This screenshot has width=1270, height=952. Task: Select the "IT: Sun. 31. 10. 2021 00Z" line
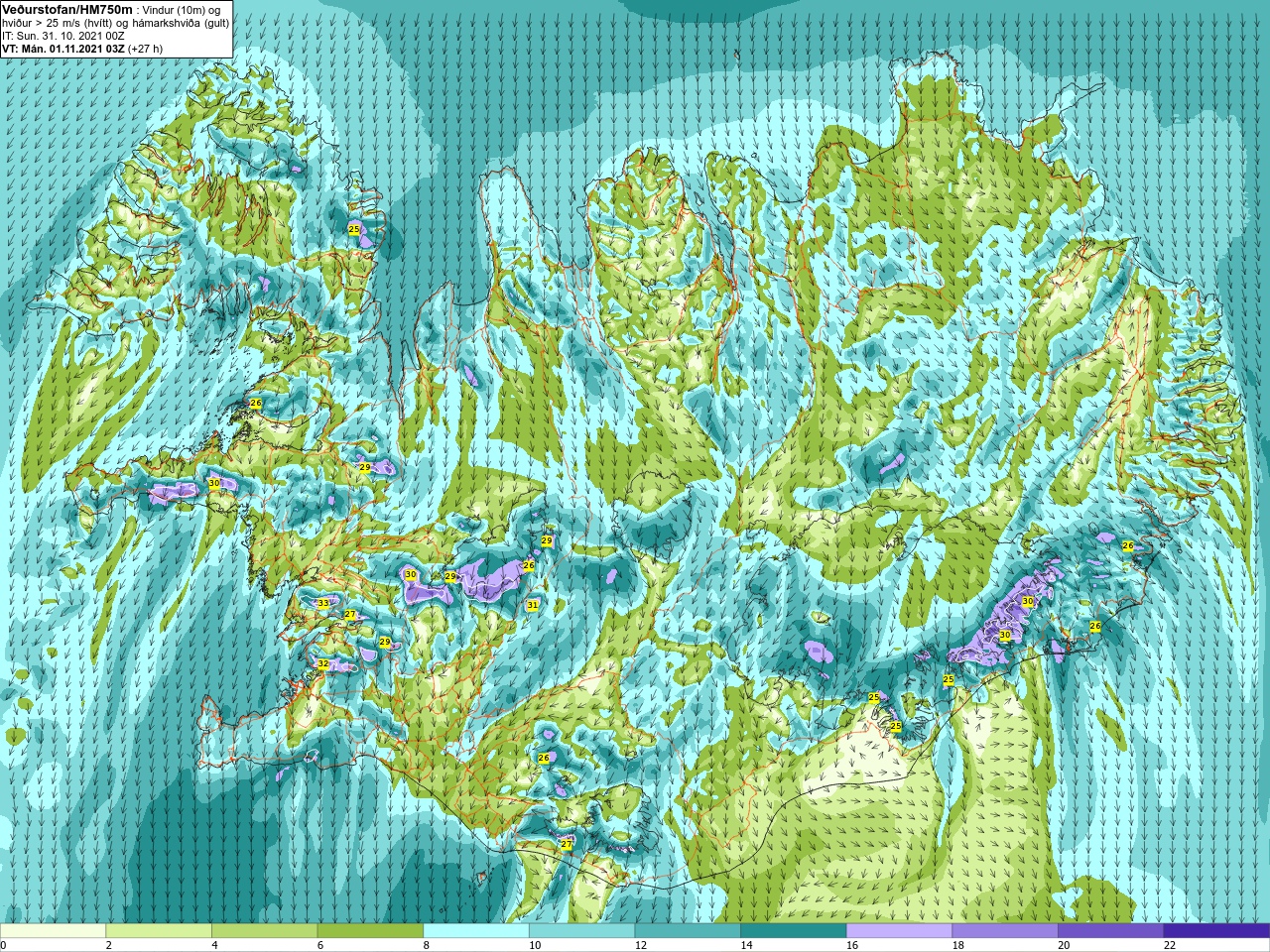click(63, 36)
